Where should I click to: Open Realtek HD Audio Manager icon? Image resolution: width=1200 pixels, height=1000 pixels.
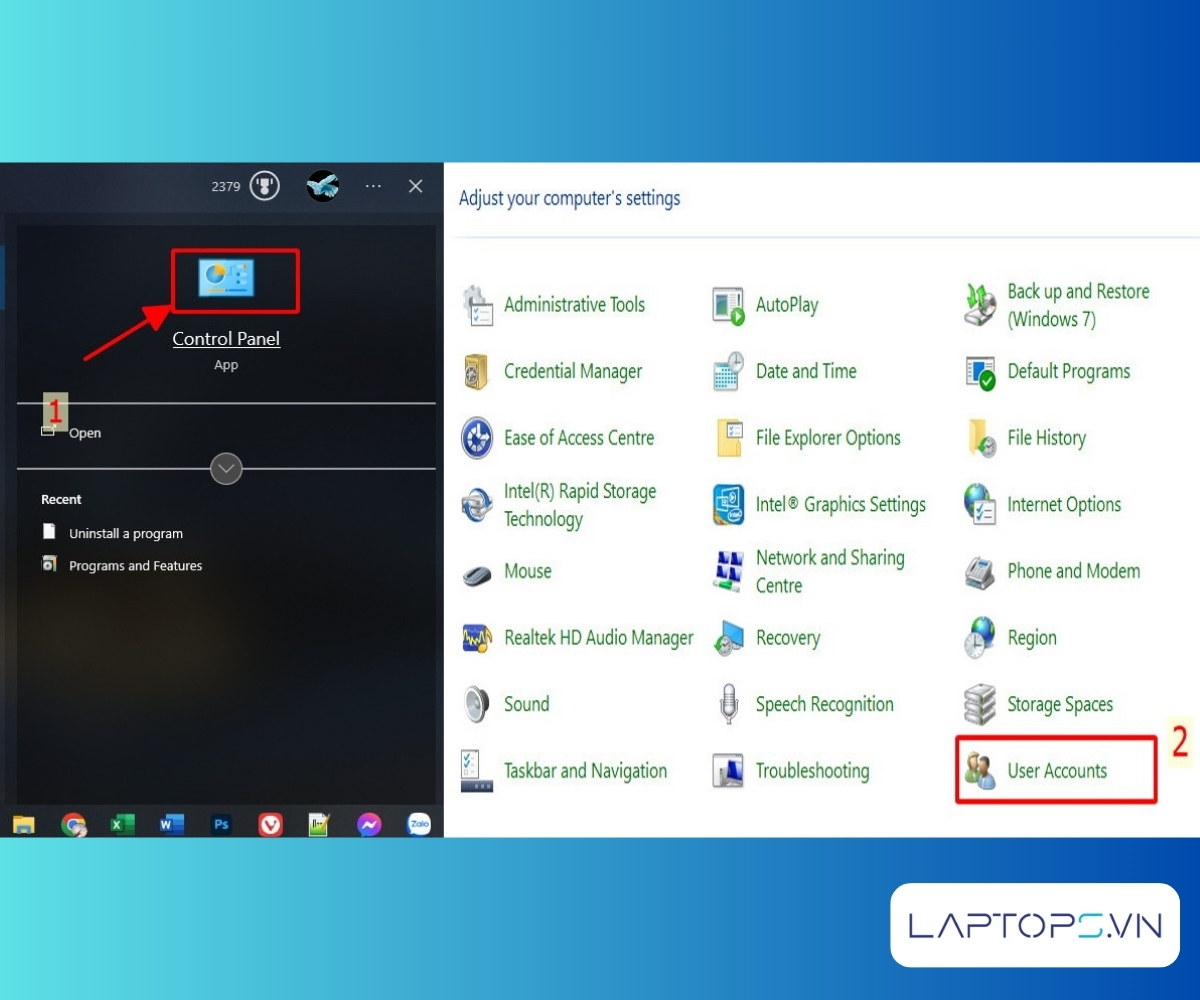click(x=477, y=638)
